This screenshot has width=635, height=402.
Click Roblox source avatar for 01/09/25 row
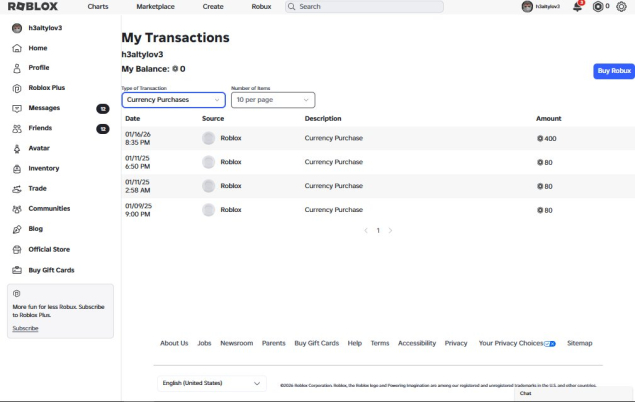(209, 210)
